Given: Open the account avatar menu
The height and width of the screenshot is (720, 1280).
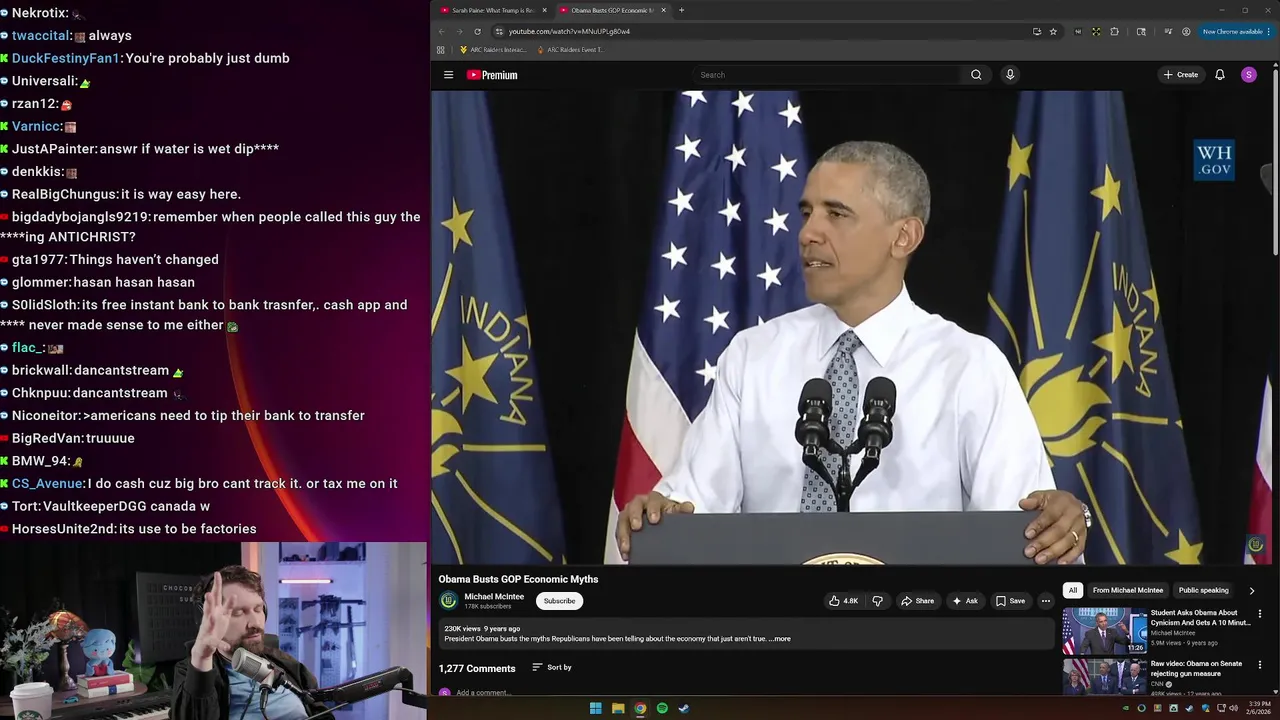Looking at the screenshot, I should click(1248, 75).
